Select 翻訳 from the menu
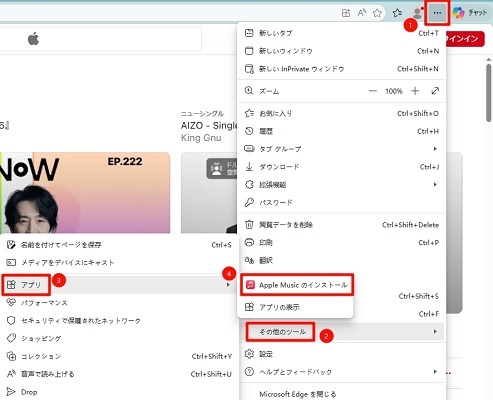This screenshot has height=400, width=493. tap(342, 260)
